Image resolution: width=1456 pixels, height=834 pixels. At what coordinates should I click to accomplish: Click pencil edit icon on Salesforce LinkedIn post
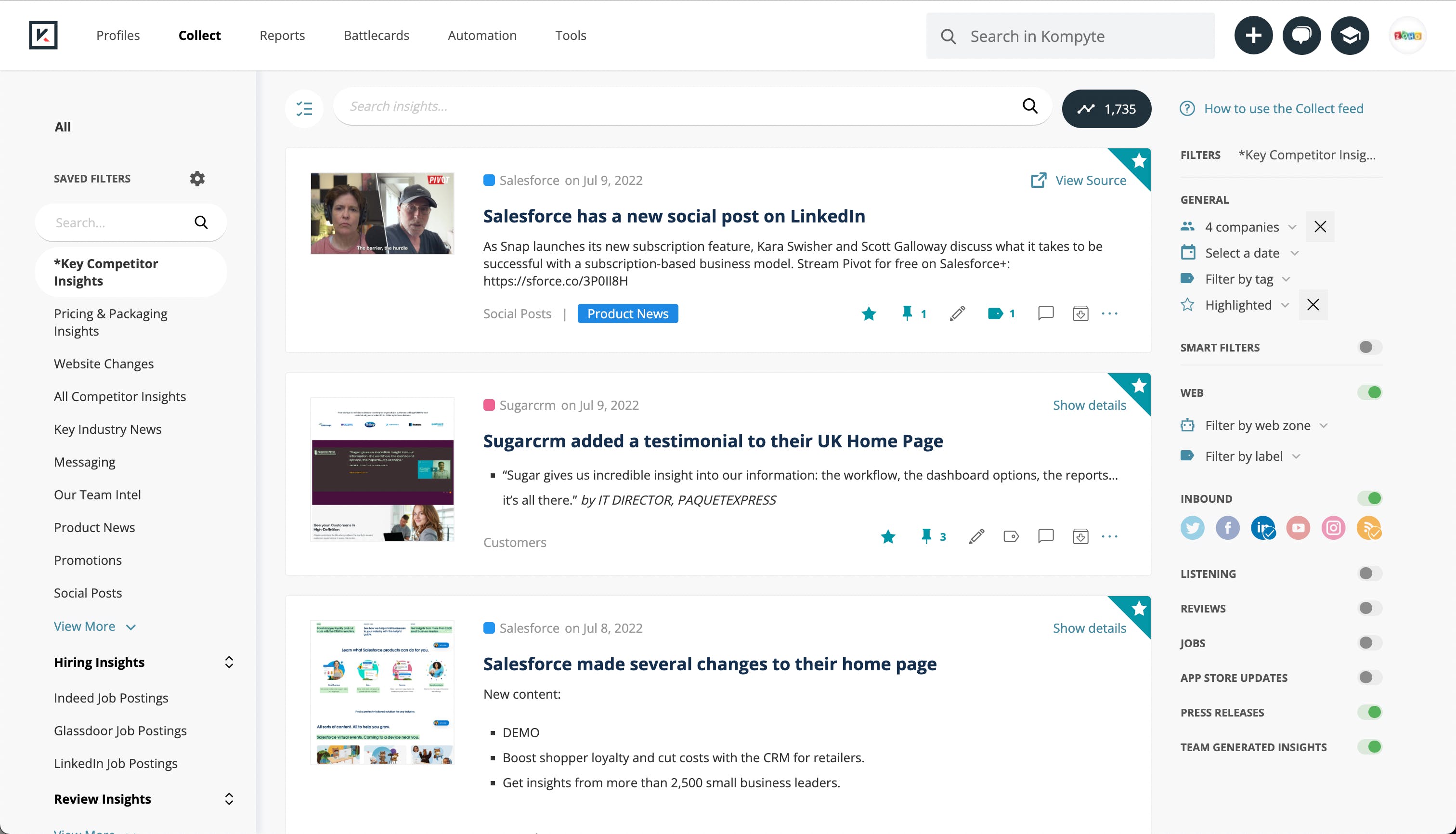(x=957, y=313)
